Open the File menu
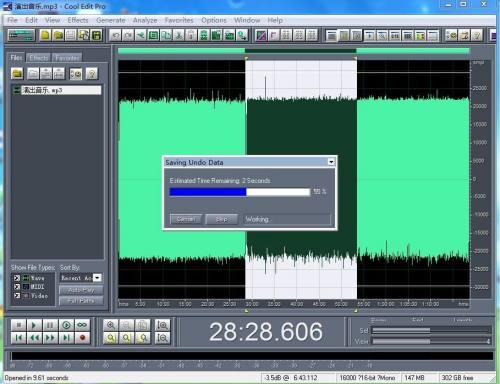This screenshot has width=500, height=384. [x=12, y=20]
